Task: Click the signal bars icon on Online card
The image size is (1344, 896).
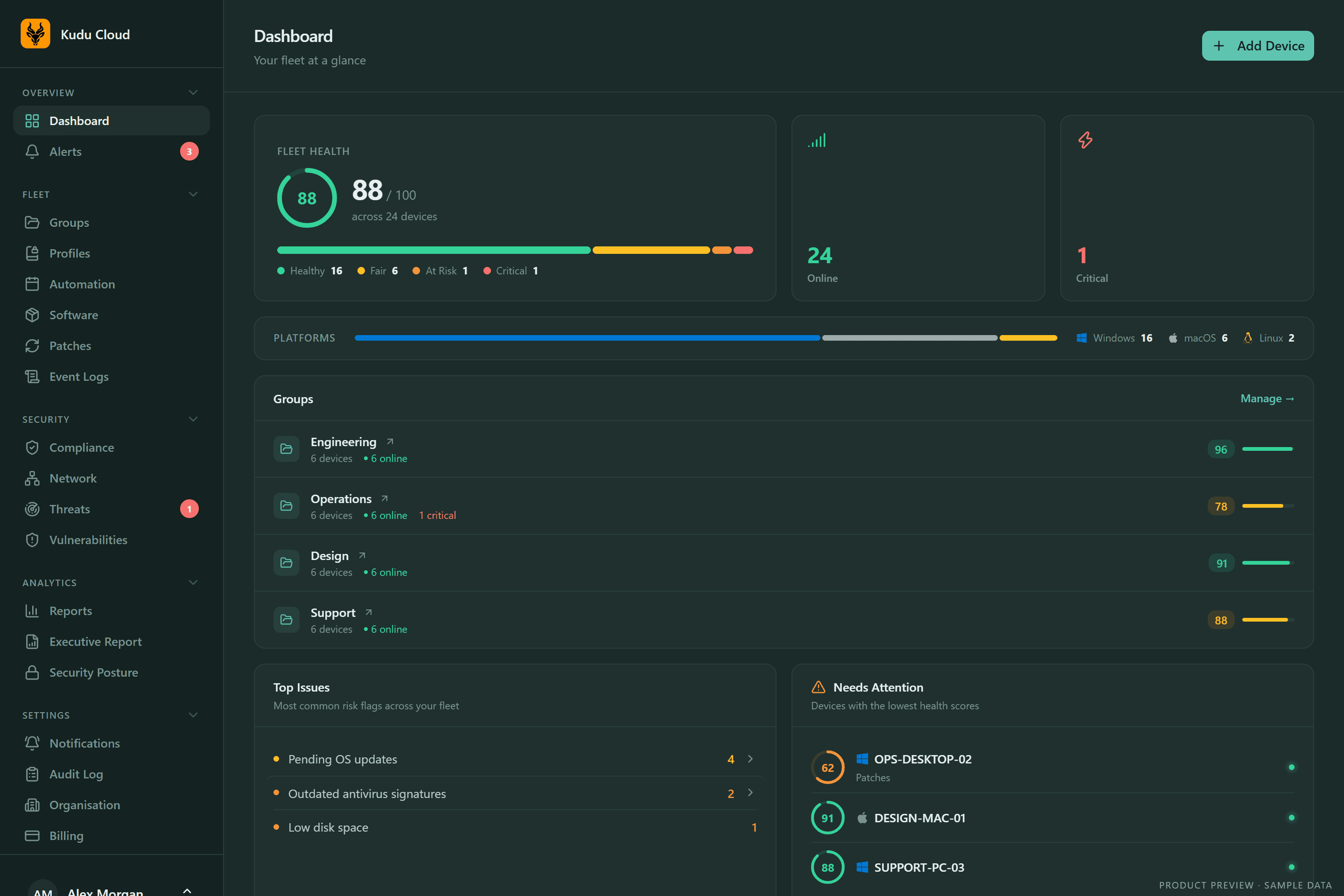Action: (817, 140)
